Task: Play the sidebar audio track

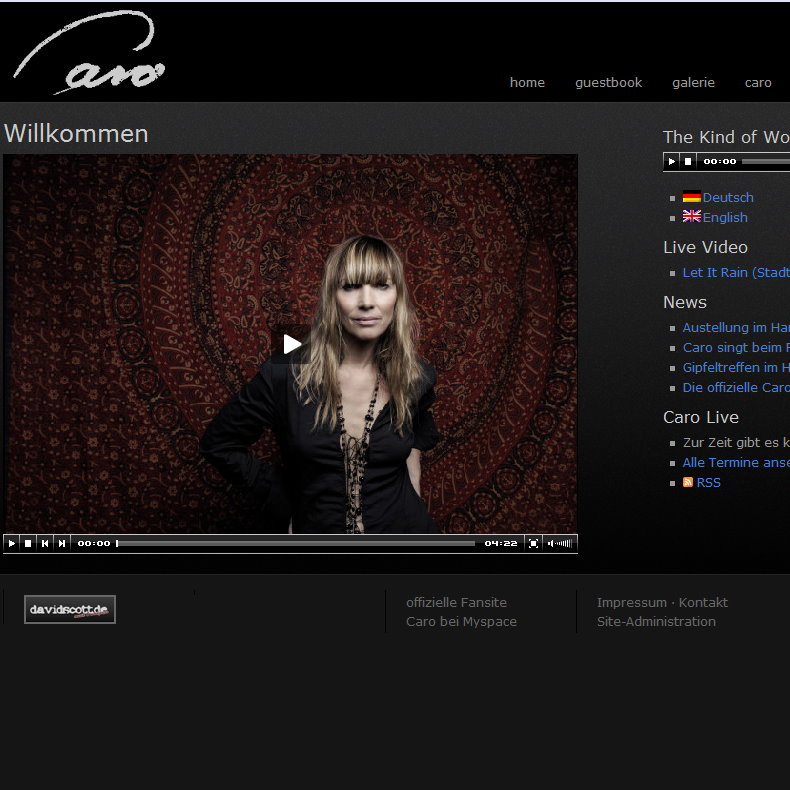Action: (x=672, y=161)
